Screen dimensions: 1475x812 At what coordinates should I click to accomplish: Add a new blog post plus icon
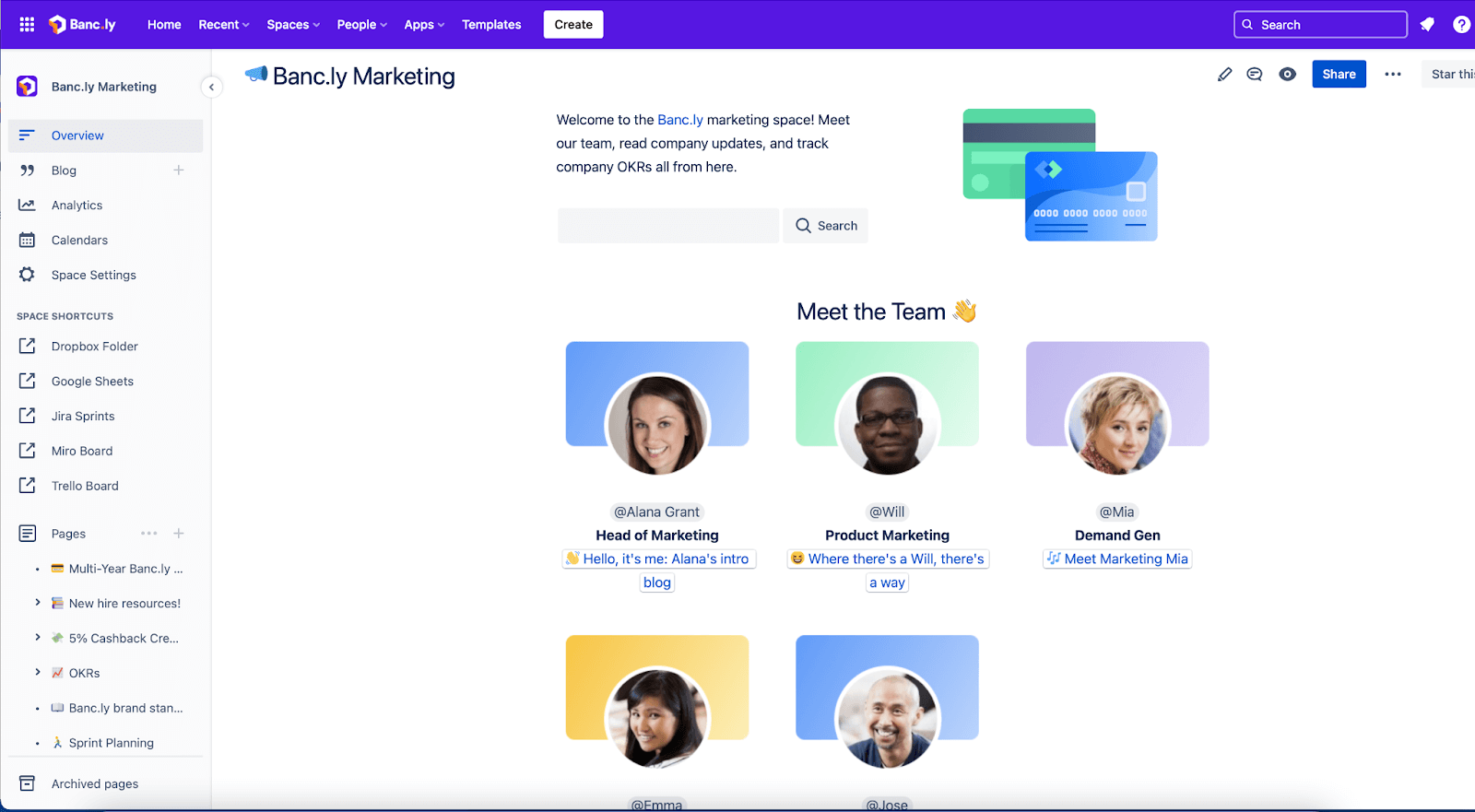tap(179, 171)
